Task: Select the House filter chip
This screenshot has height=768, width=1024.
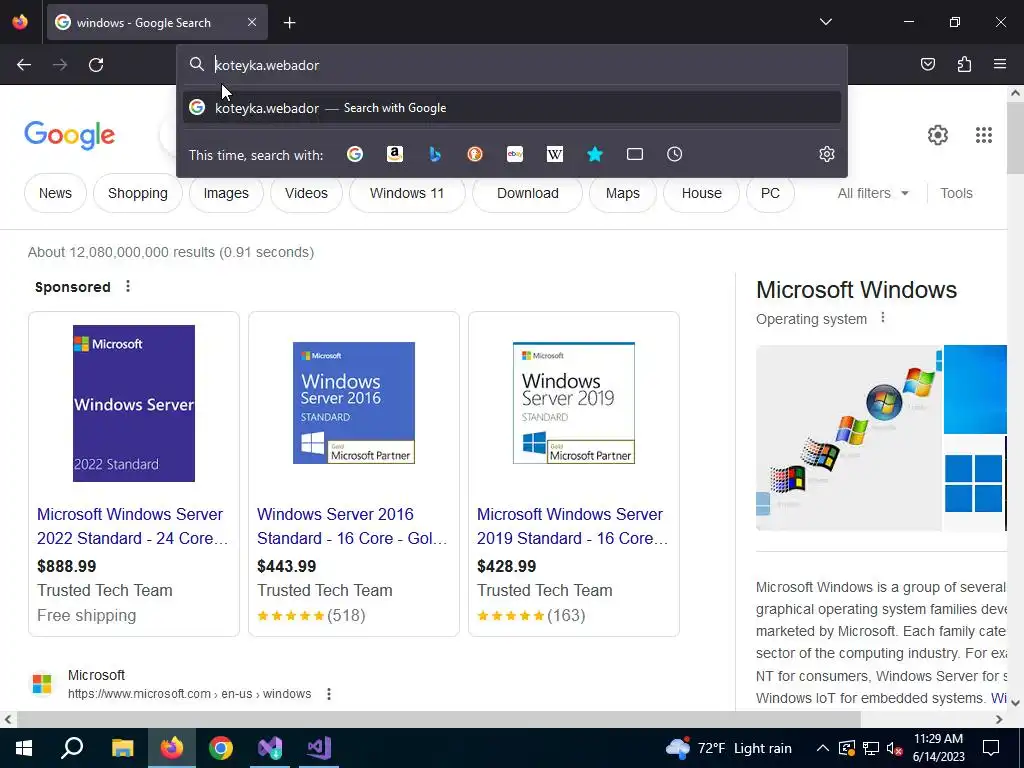Action: pos(701,193)
